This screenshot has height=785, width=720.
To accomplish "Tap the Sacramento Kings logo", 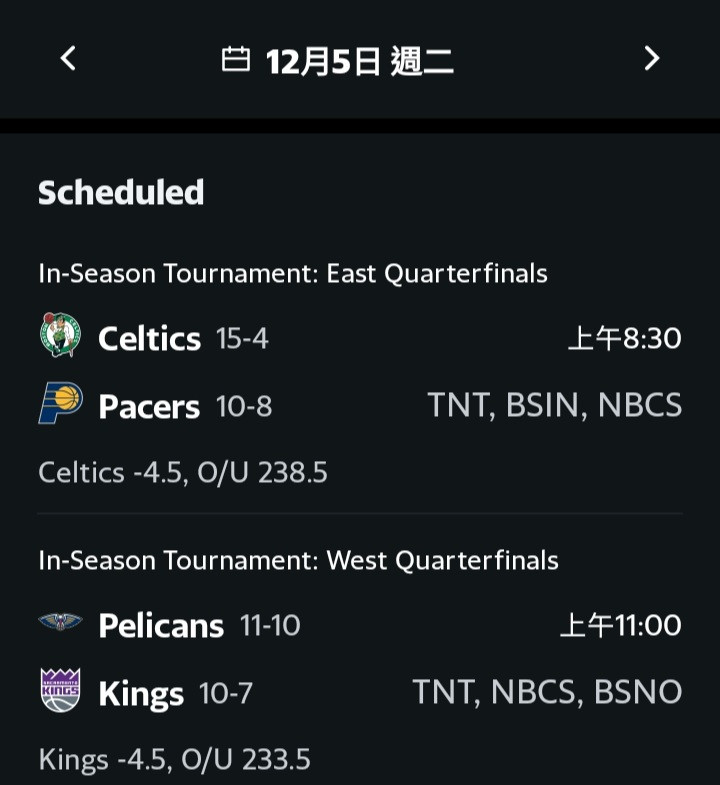I will click(61, 690).
